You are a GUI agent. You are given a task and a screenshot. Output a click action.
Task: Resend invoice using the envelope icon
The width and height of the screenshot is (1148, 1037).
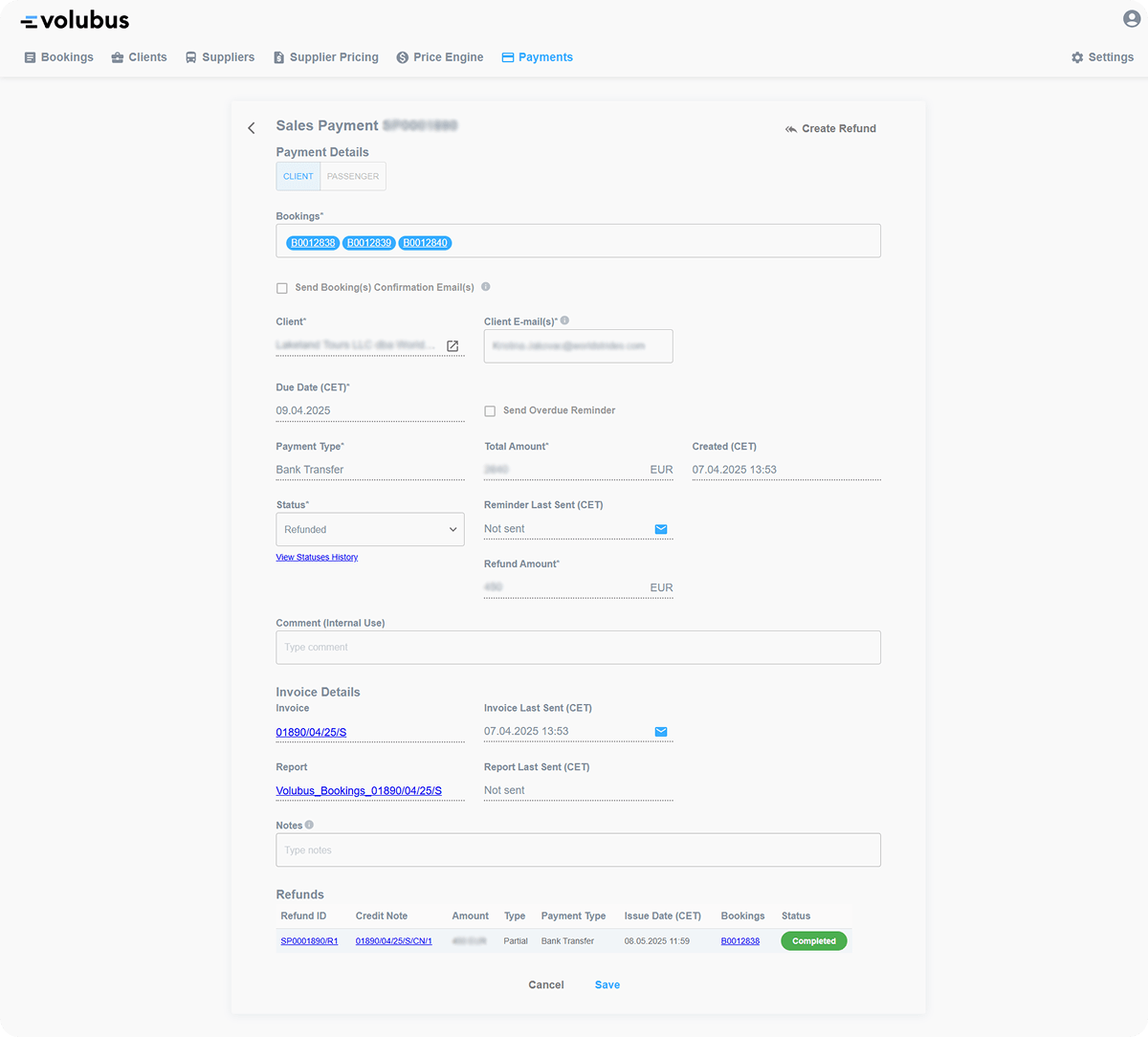coord(661,732)
